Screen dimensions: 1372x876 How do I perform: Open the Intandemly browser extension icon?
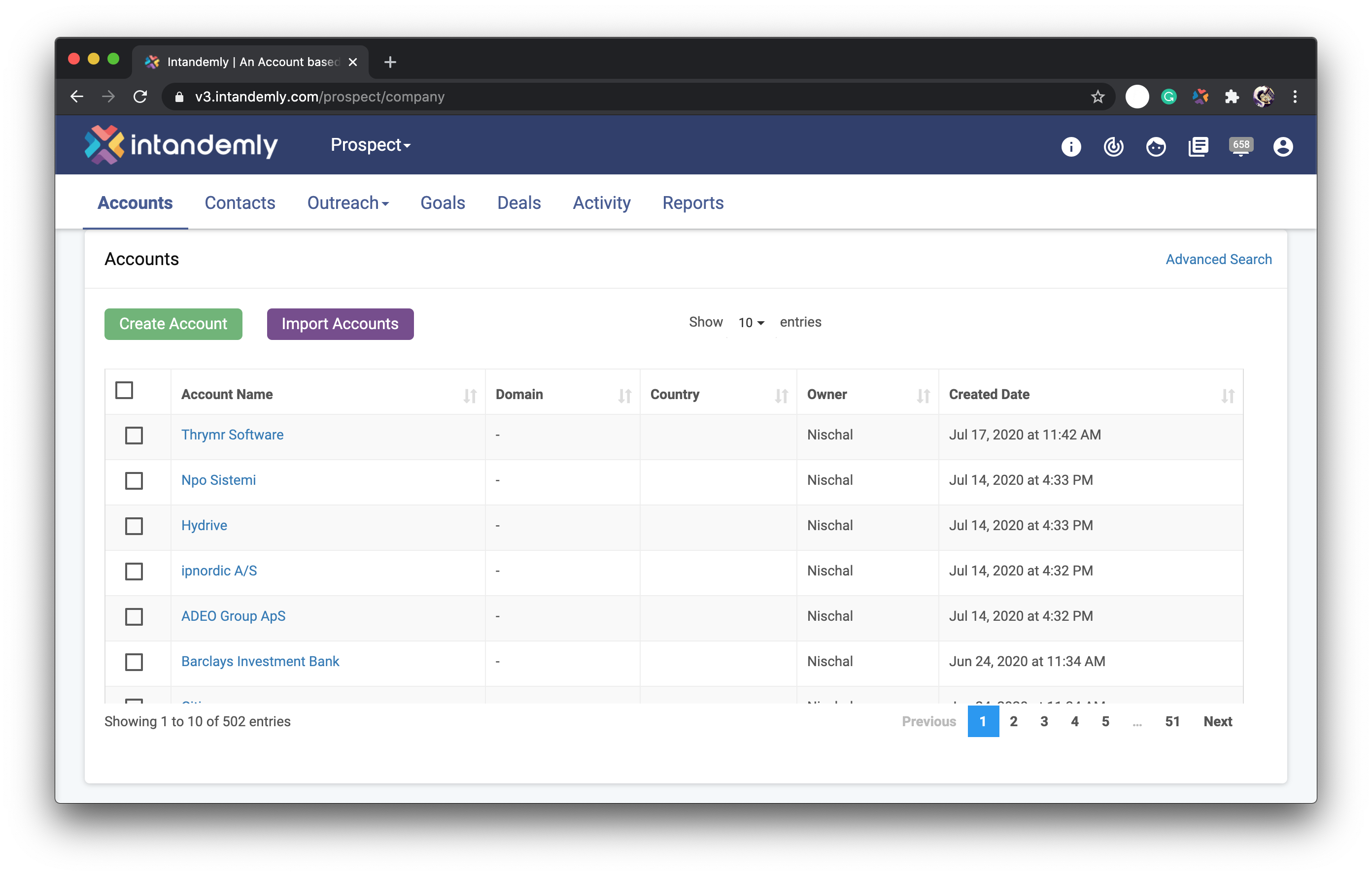click(x=1200, y=97)
